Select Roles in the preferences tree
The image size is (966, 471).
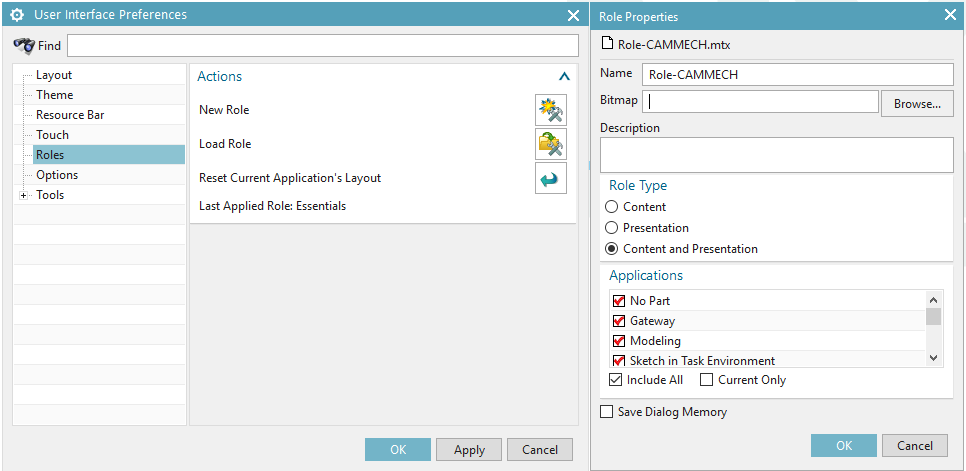pos(108,155)
